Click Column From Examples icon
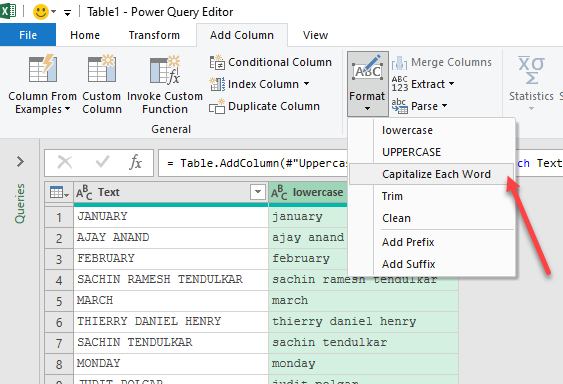563x384 pixels. 43,68
